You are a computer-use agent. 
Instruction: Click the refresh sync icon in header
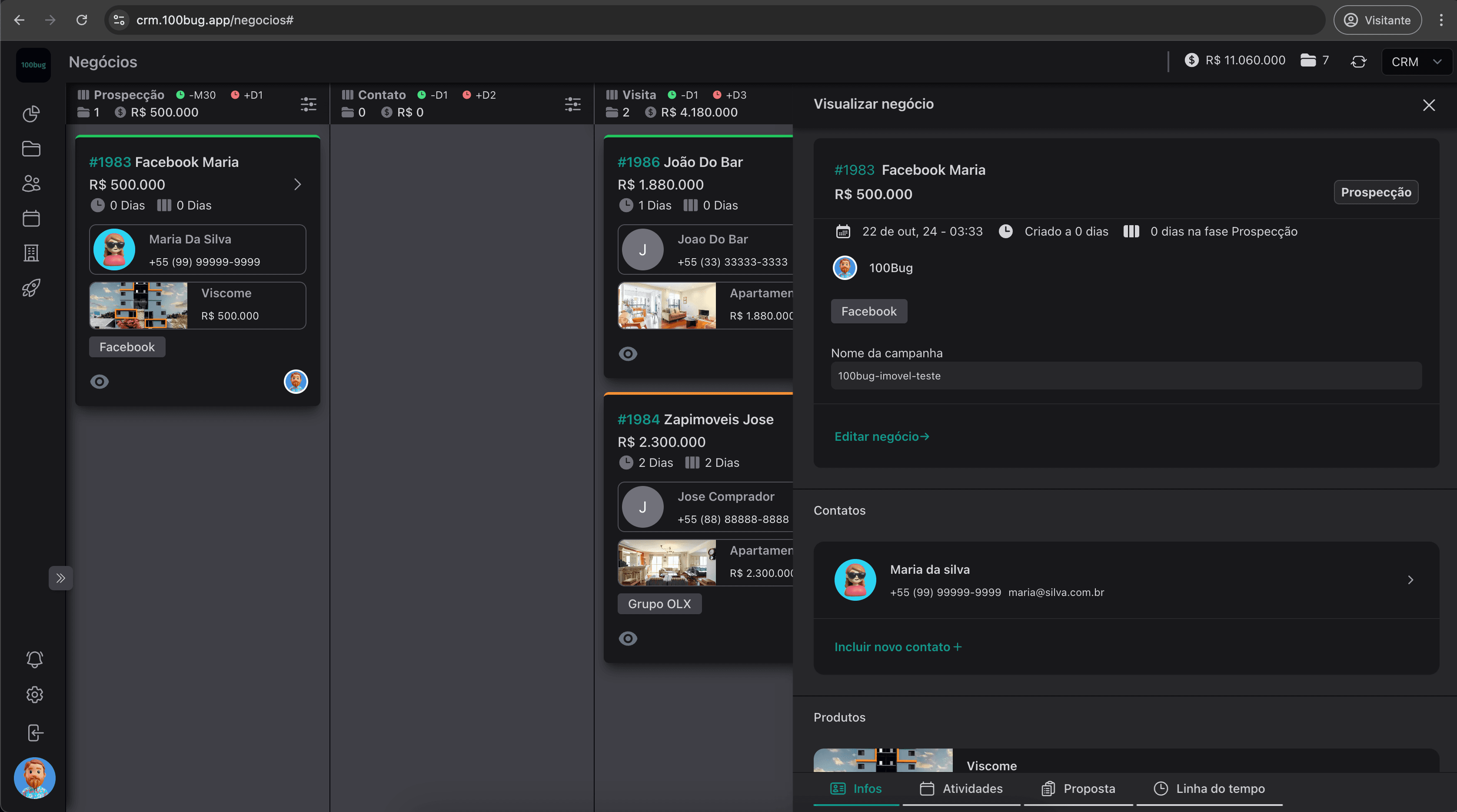click(1358, 62)
